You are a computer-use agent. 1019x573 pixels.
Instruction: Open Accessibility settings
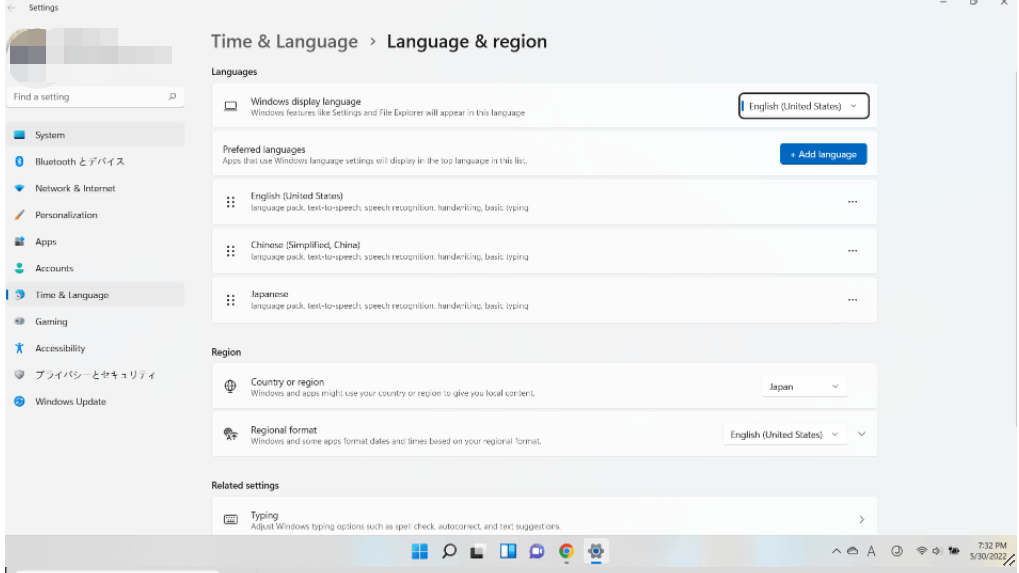(95, 348)
